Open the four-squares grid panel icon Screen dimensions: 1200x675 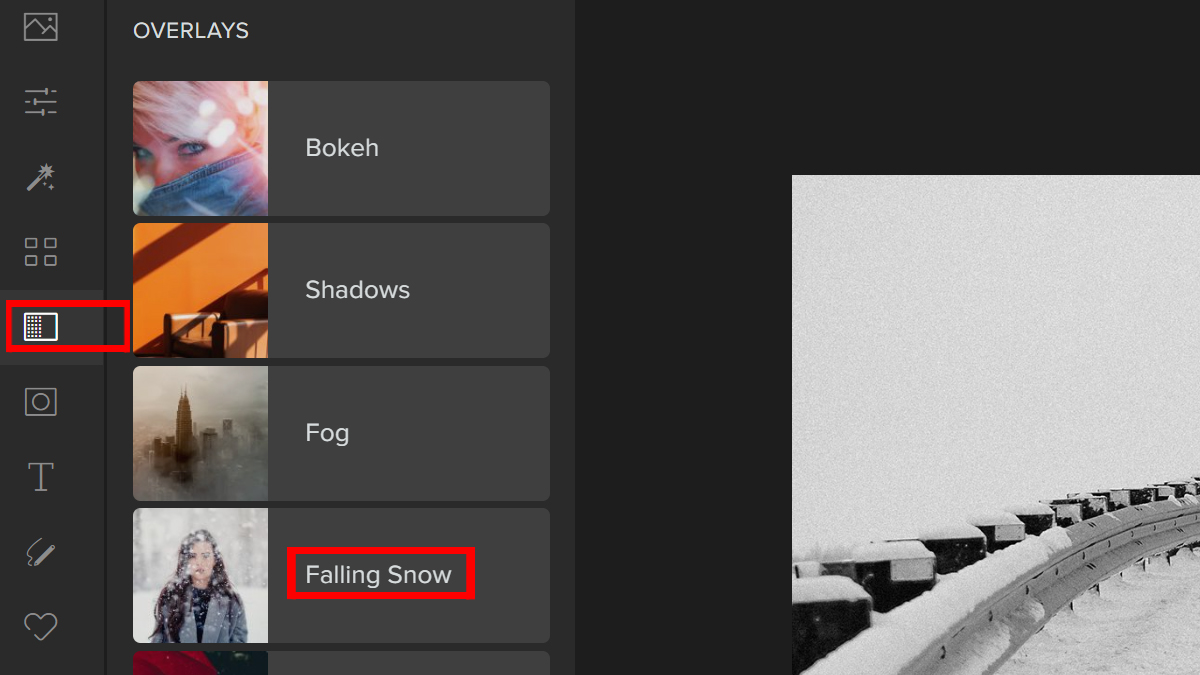41,252
